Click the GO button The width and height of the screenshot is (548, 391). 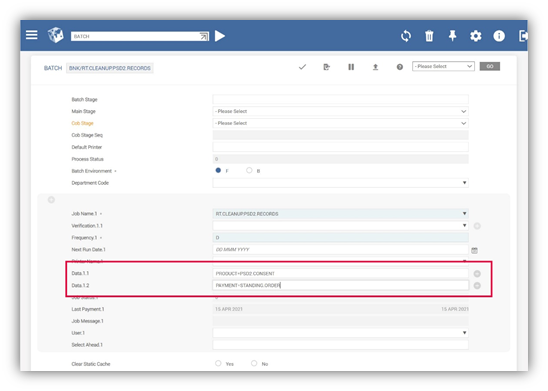pyautogui.click(x=490, y=66)
